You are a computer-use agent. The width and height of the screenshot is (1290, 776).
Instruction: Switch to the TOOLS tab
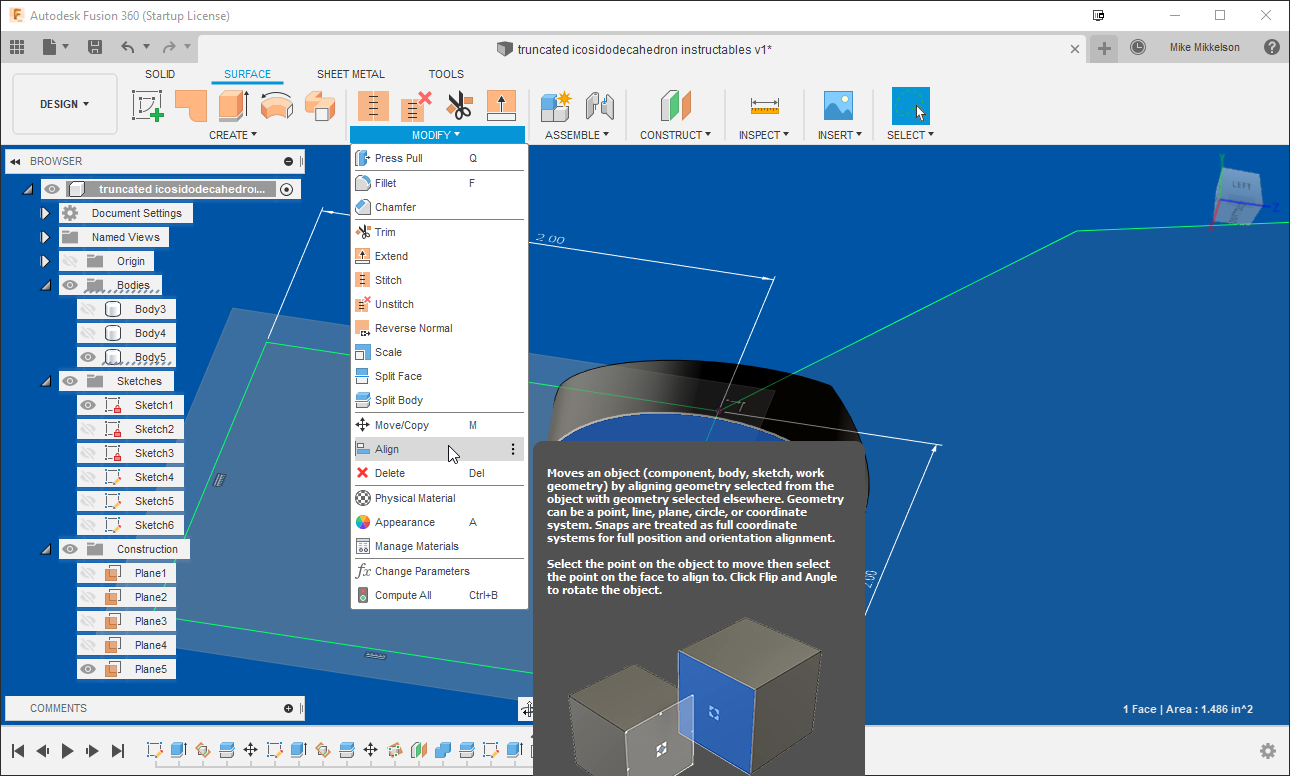coord(446,74)
